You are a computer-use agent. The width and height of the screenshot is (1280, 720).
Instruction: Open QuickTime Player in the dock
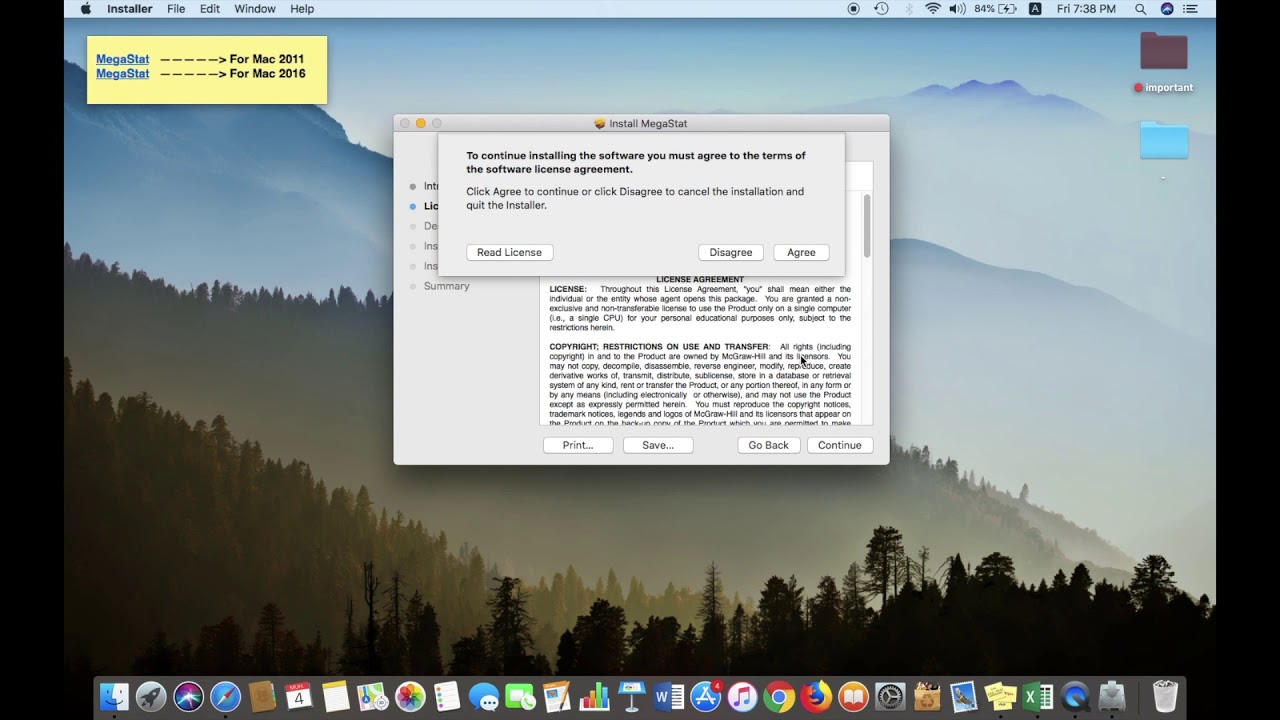coord(1075,696)
